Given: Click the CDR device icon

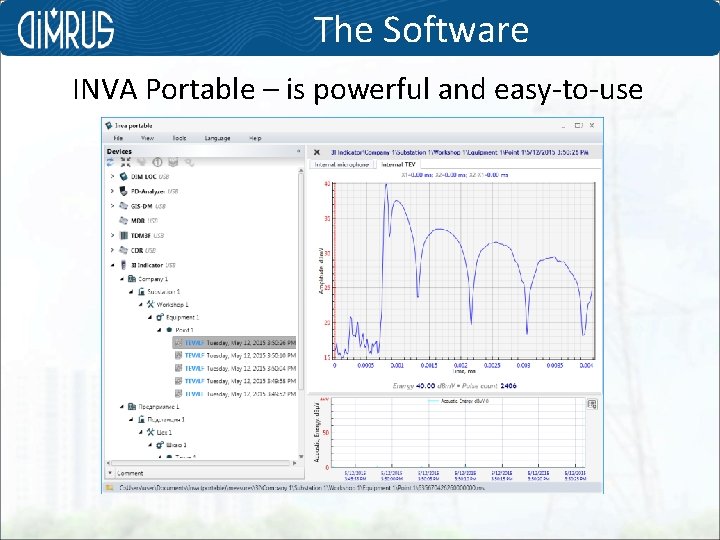Looking at the screenshot, I should pos(123,250).
